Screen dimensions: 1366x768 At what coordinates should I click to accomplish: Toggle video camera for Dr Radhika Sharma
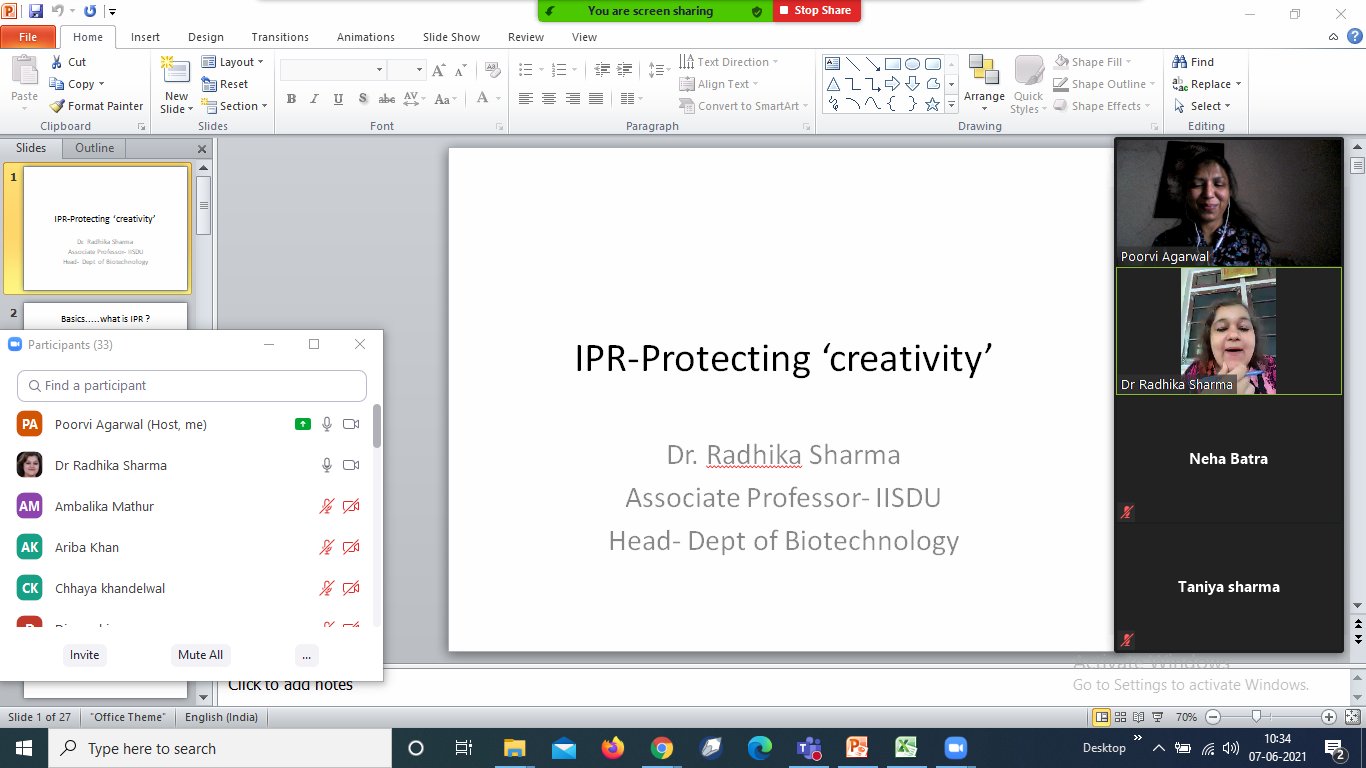tap(351, 466)
